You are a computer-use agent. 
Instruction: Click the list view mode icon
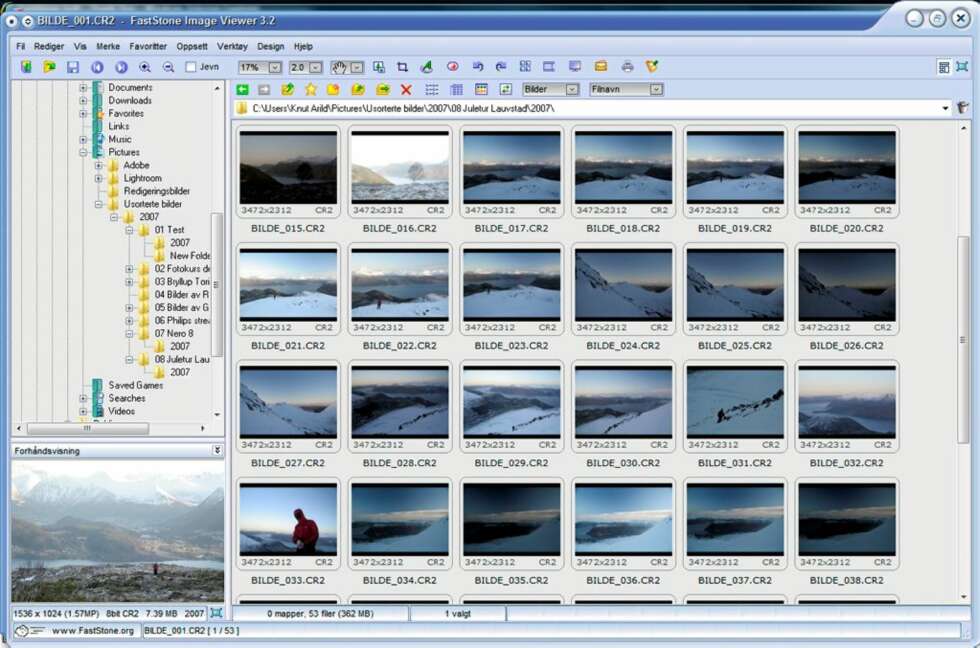pos(432,90)
